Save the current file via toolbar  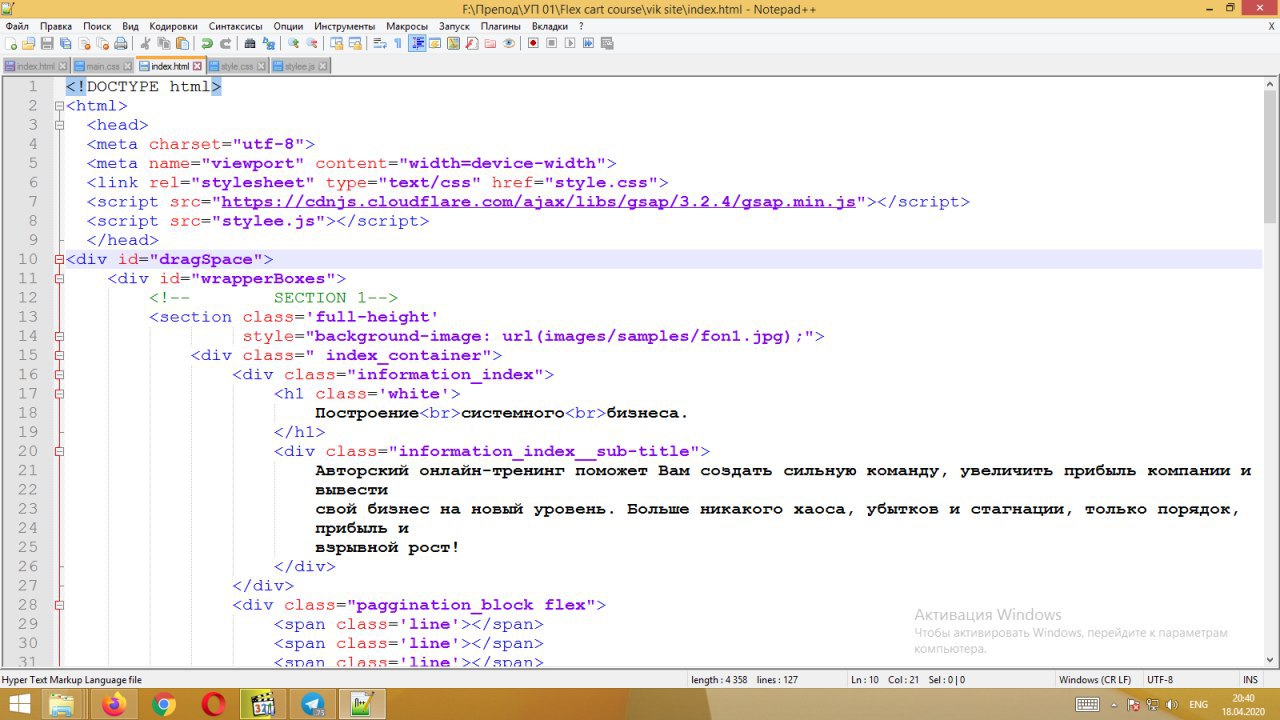click(x=47, y=43)
